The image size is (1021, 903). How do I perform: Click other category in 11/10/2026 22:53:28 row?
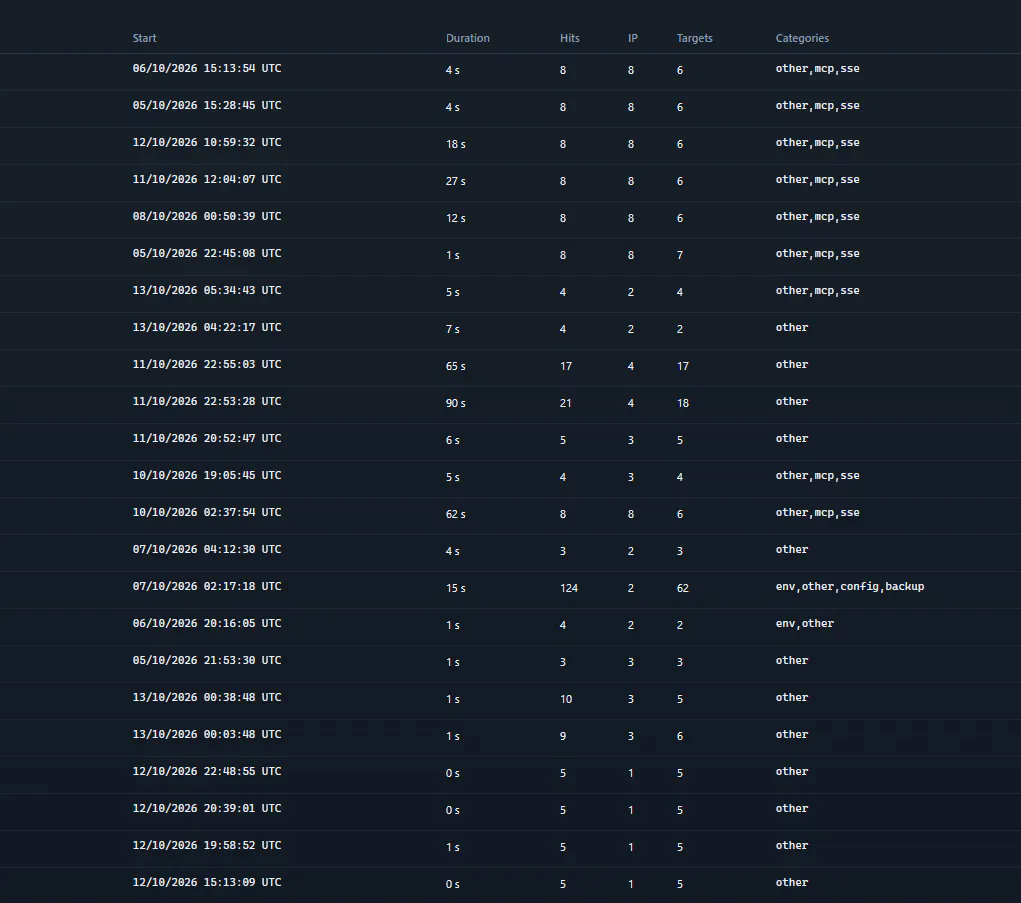(792, 402)
